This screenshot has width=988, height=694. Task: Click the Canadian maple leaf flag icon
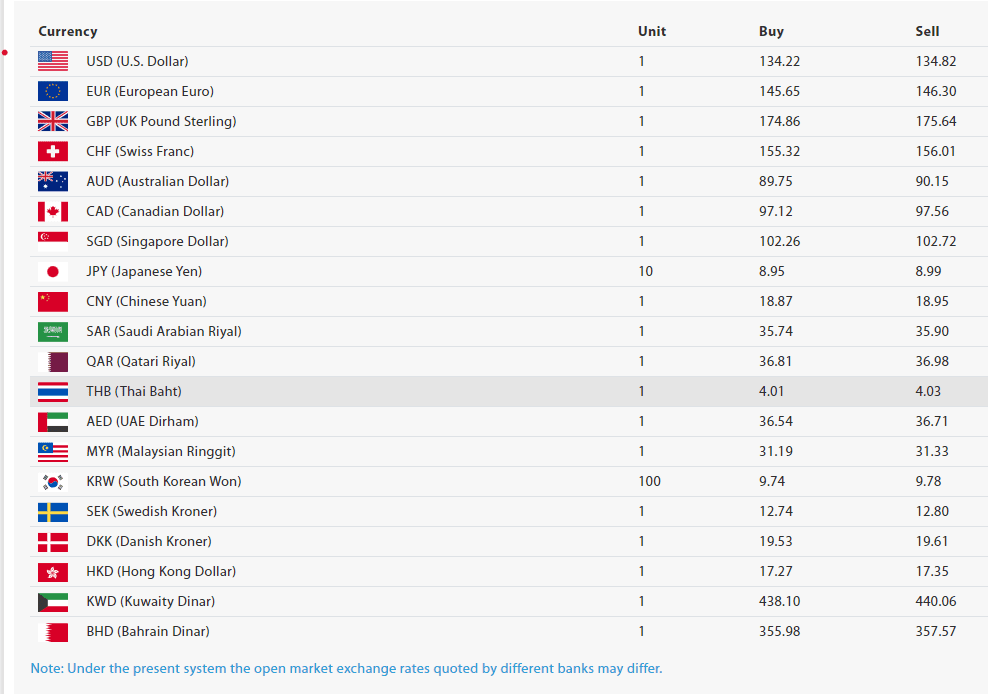point(53,211)
